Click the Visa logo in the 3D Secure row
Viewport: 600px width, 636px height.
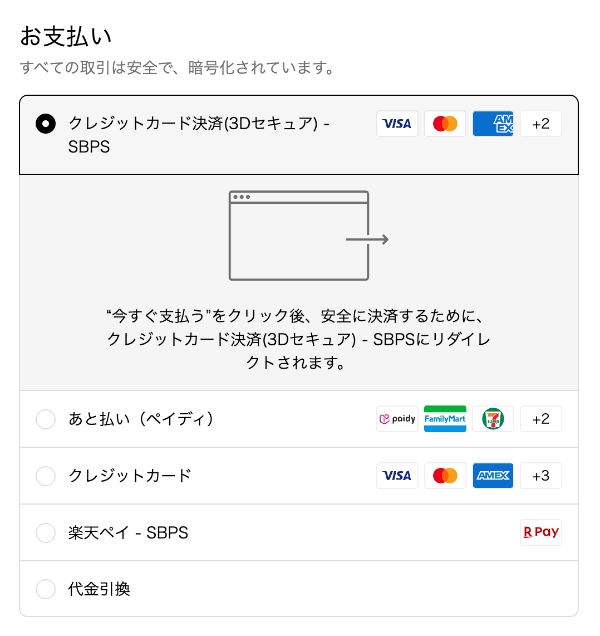[397, 124]
